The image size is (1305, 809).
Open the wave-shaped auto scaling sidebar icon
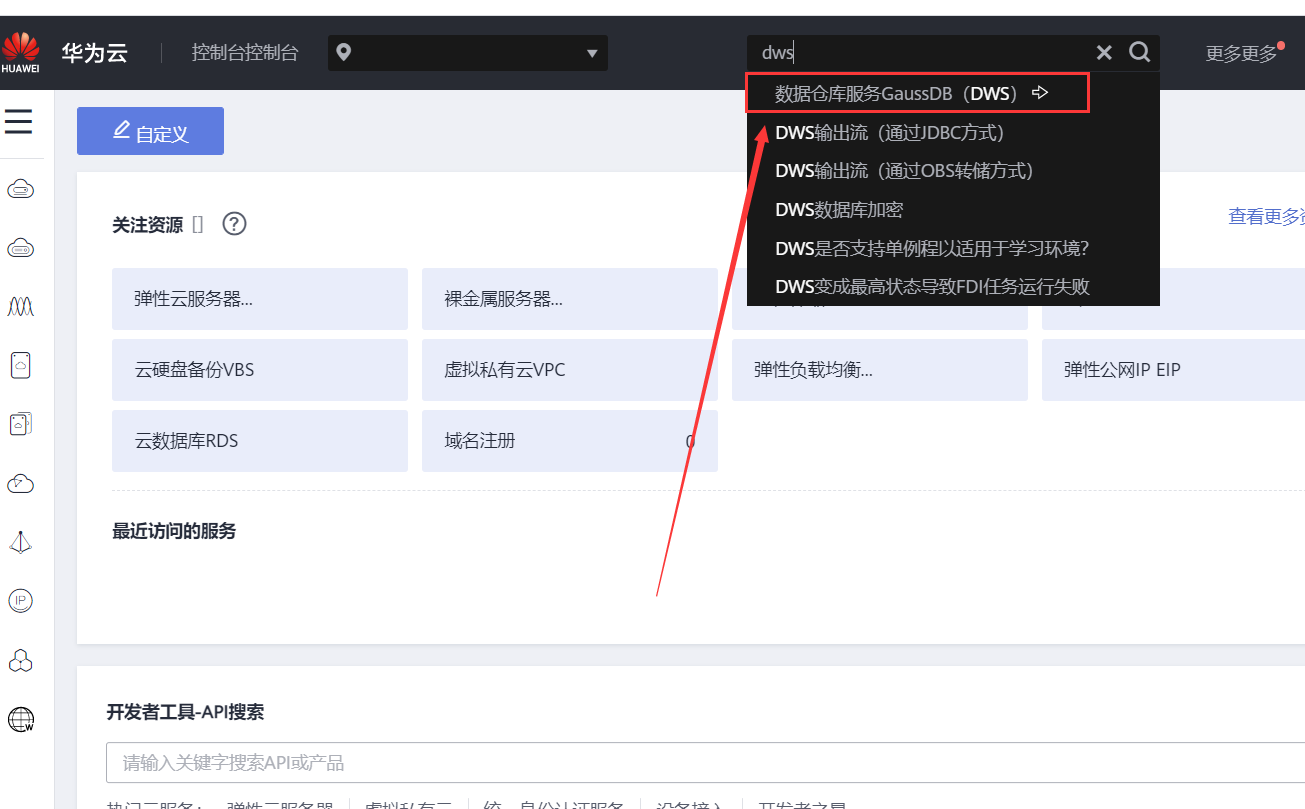[21, 306]
